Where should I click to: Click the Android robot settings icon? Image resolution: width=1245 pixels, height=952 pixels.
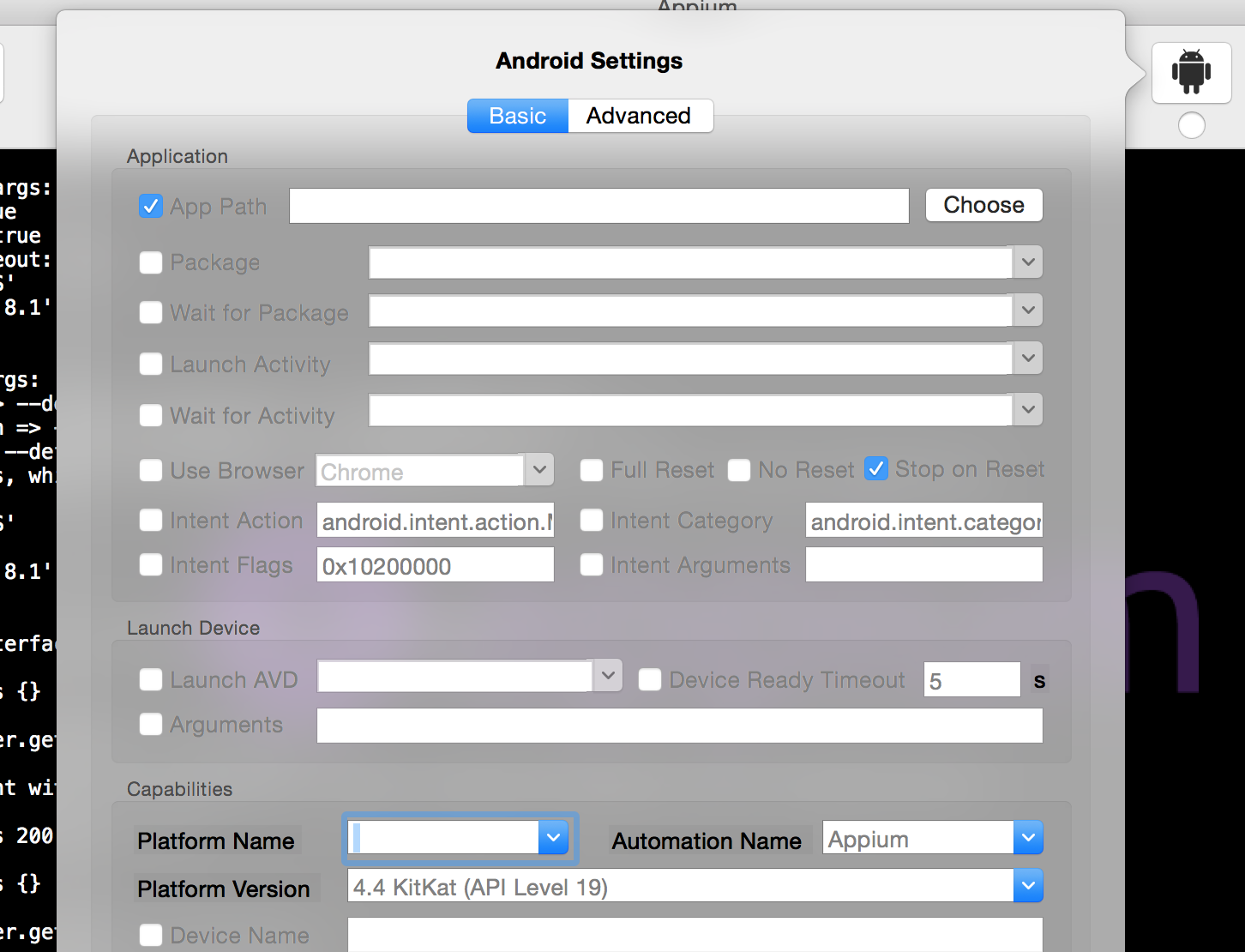click(1191, 73)
